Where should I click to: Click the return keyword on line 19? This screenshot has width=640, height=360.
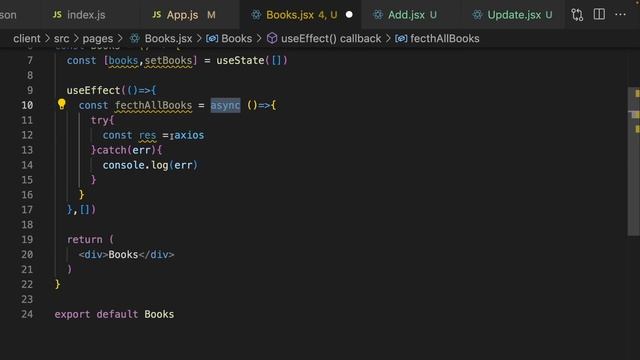[x=84, y=240]
